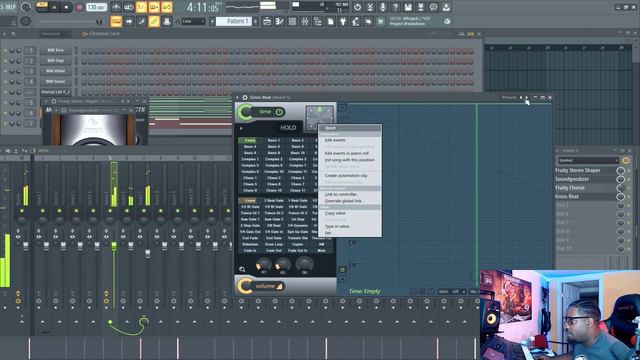Toggle the metronome icon
The width and height of the screenshot is (640, 360).
[x=116, y=7]
